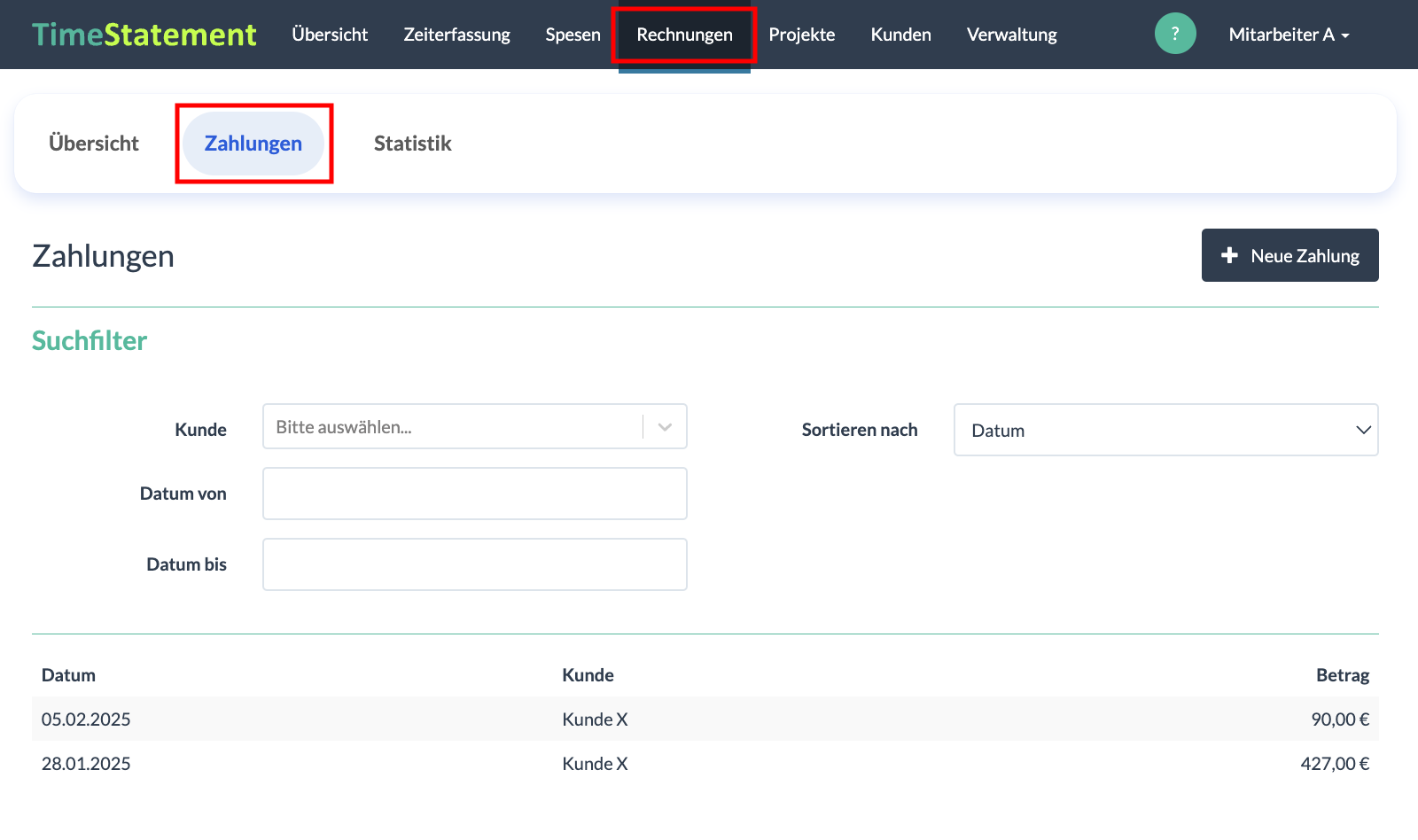Navigate to Projekte
This screenshot has height=840, width=1418.
pyautogui.click(x=801, y=35)
